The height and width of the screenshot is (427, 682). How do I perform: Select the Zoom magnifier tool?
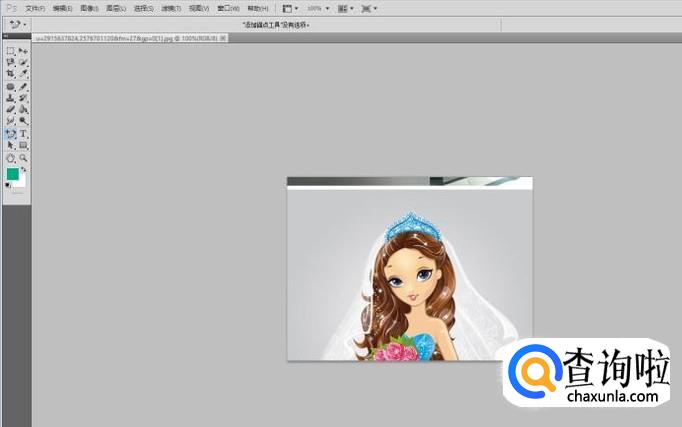(23, 157)
